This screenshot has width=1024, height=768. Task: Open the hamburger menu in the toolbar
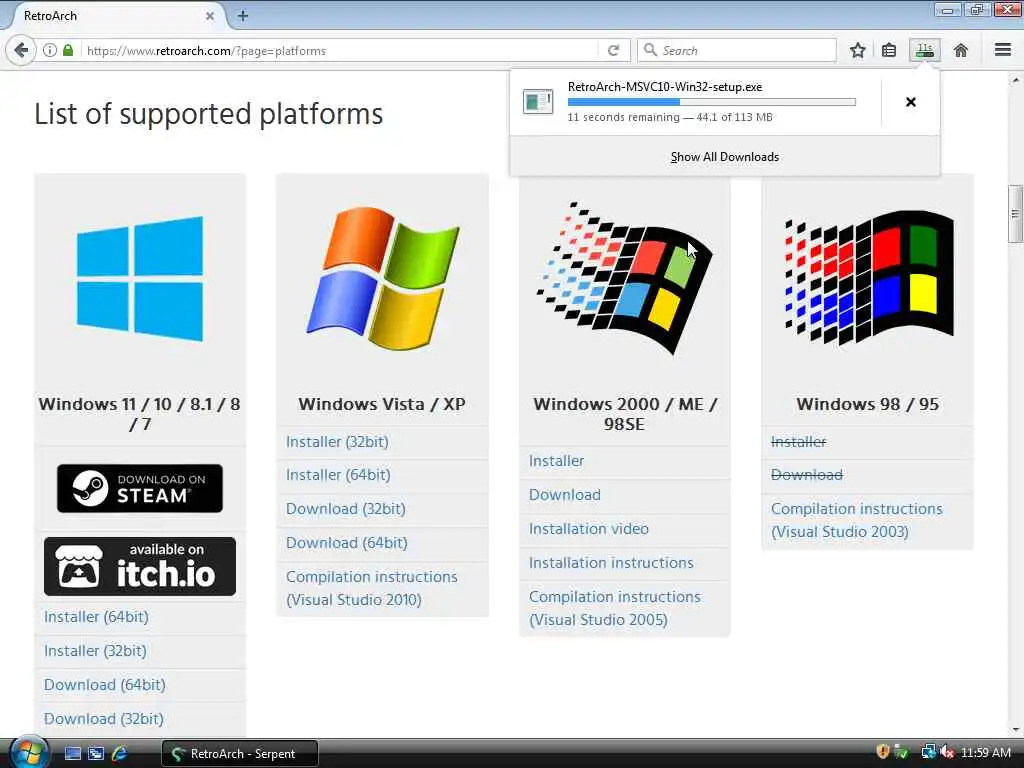click(x=1003, y=50)
